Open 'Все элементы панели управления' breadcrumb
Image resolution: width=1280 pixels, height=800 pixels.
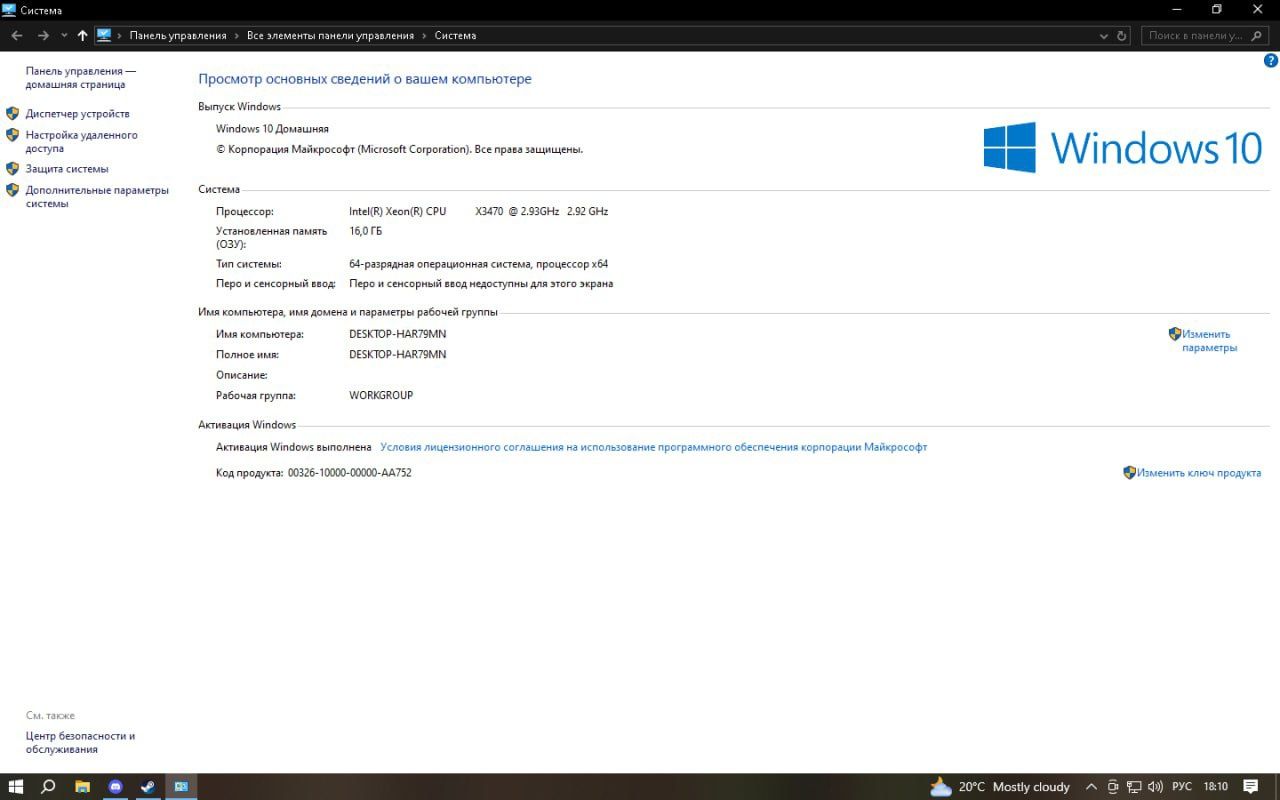[x=330, y=35]
